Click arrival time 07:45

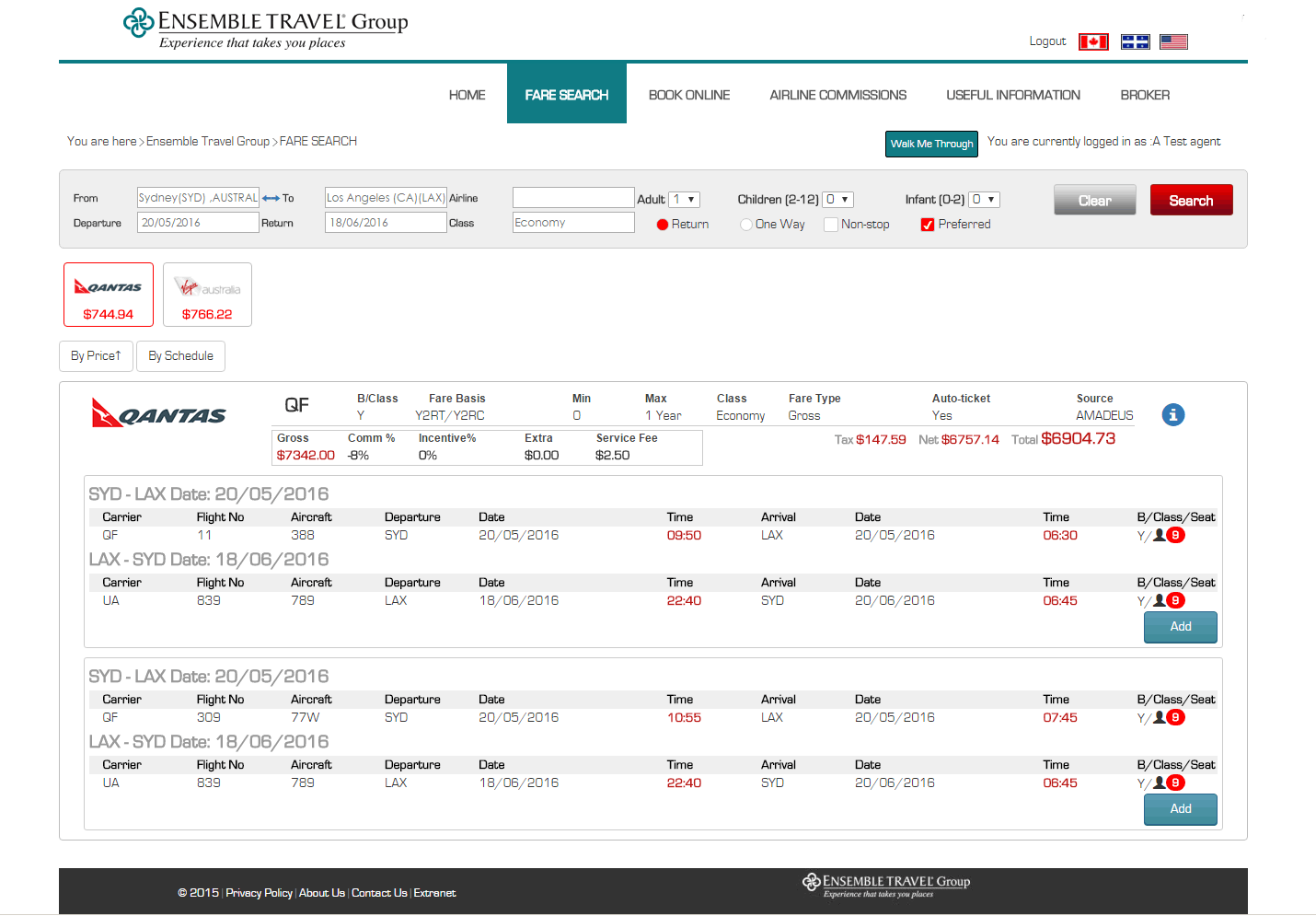(1060, 718)
